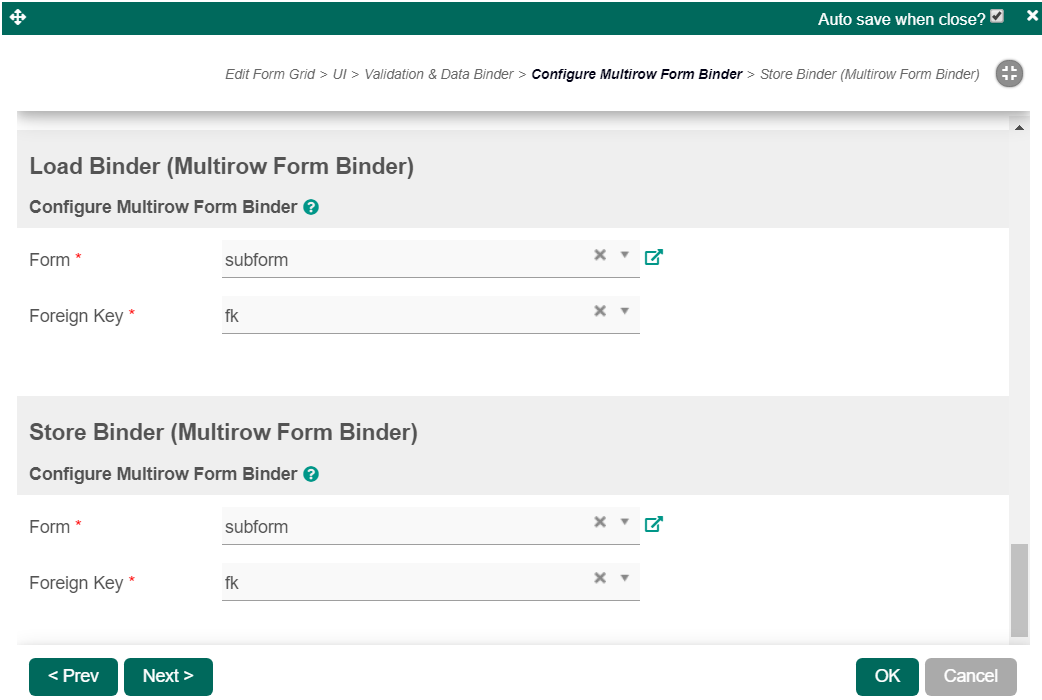The height and width of the screenshot is (700, 1042).
Task: Click the Next > button
Action: click(x=168, y=676)
